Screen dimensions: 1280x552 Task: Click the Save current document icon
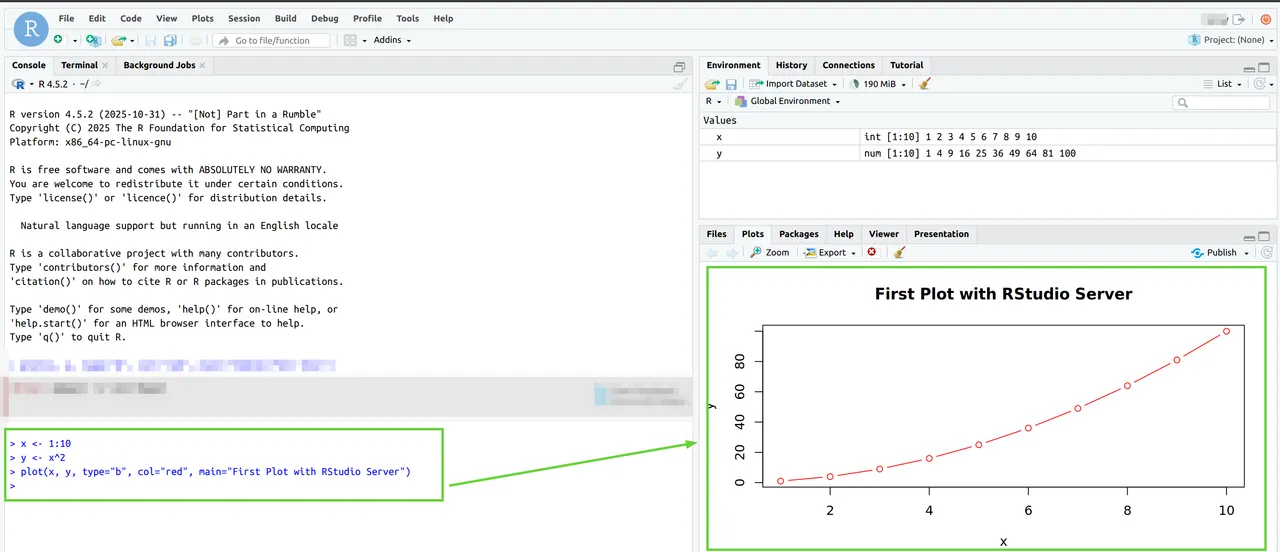click(x=151, y=40)
